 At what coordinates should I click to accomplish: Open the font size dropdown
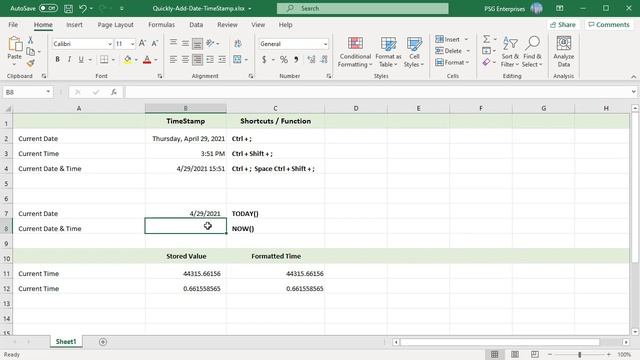click(x=133, y=44)
